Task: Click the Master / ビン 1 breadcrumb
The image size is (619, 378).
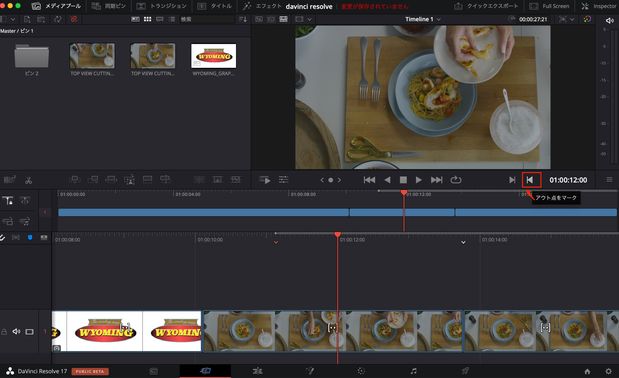Action: point(17,31)
